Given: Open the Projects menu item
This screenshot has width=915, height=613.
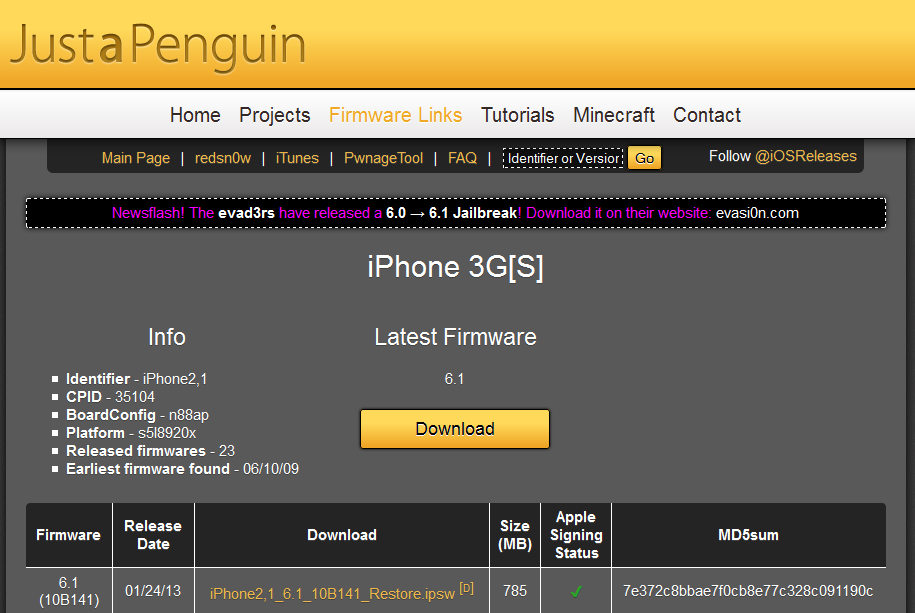Looking at the screenshot, I should click(274, 115).
